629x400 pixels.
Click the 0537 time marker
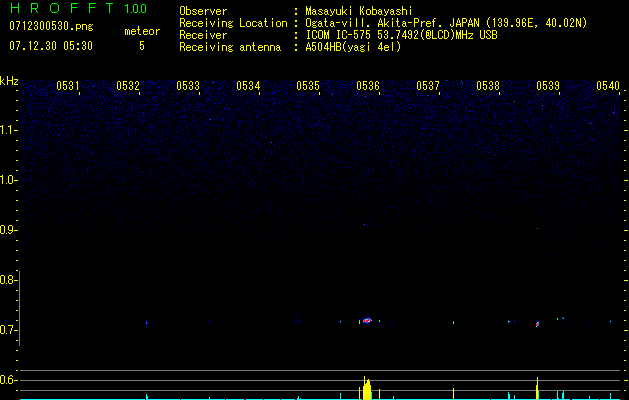point(428,86)
